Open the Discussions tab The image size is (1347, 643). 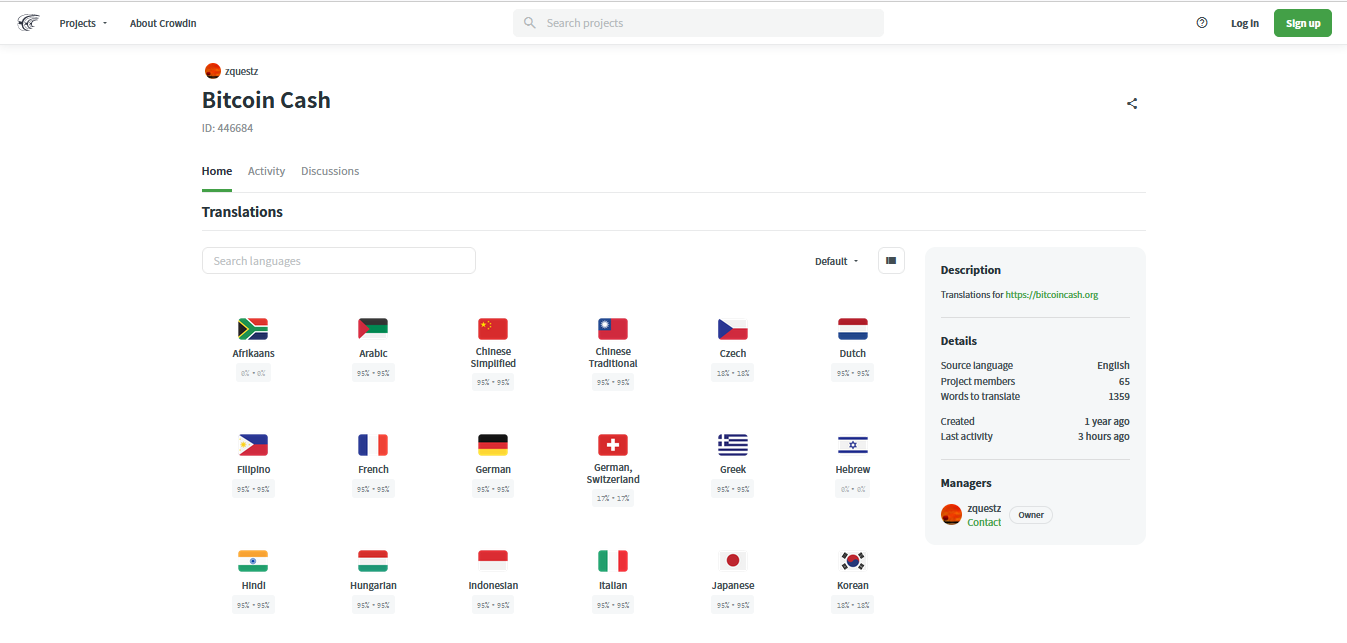pyautogui.click(x=330, y=171)
